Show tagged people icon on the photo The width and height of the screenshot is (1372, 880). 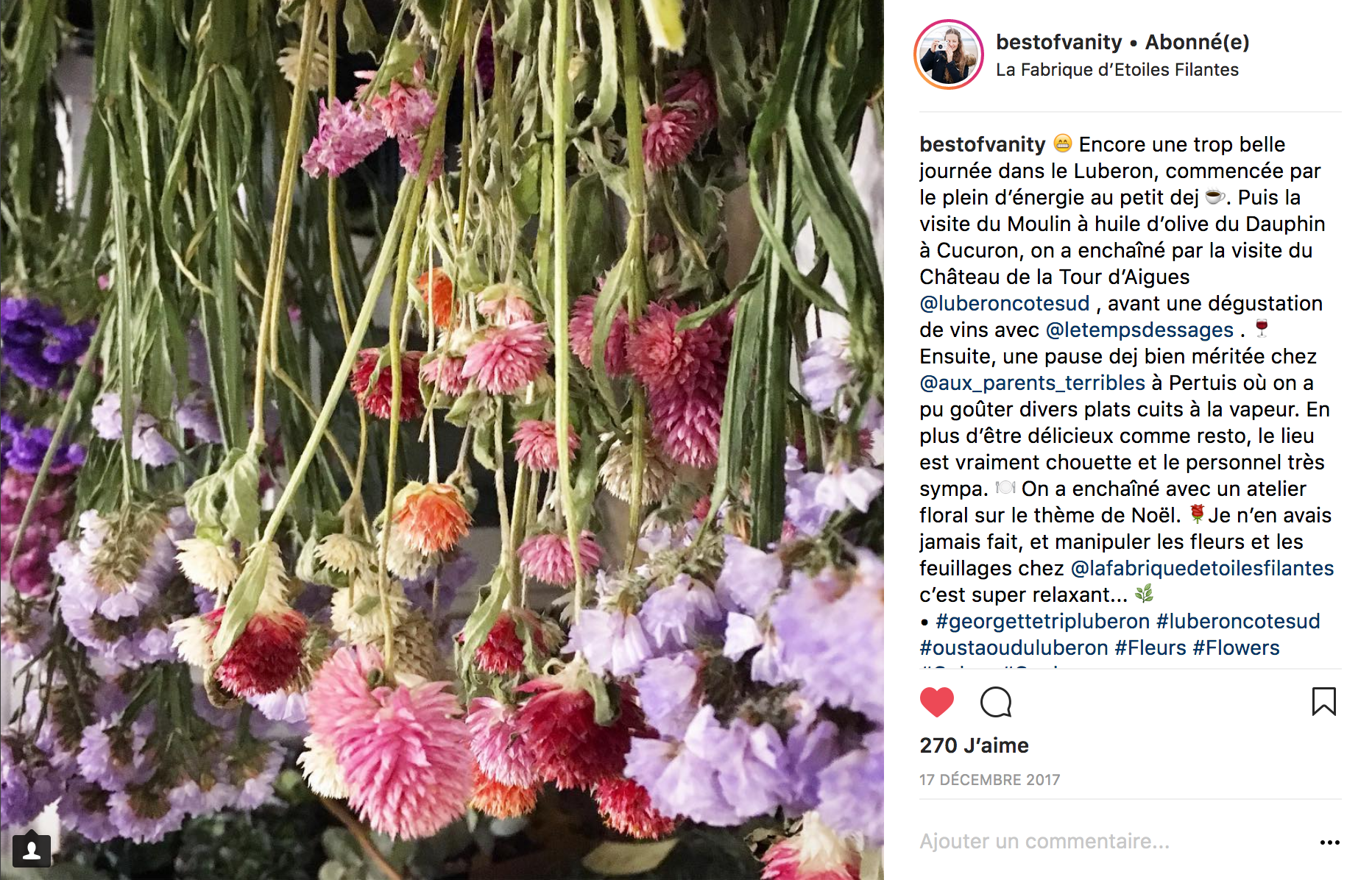[x=32, y=851]
